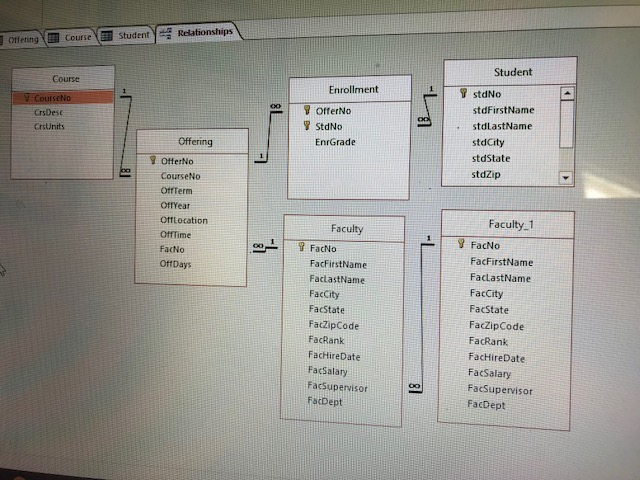The image size is (640, 480).
Task: Select the Faculty_1 table title bar
Action: (509, 224)
